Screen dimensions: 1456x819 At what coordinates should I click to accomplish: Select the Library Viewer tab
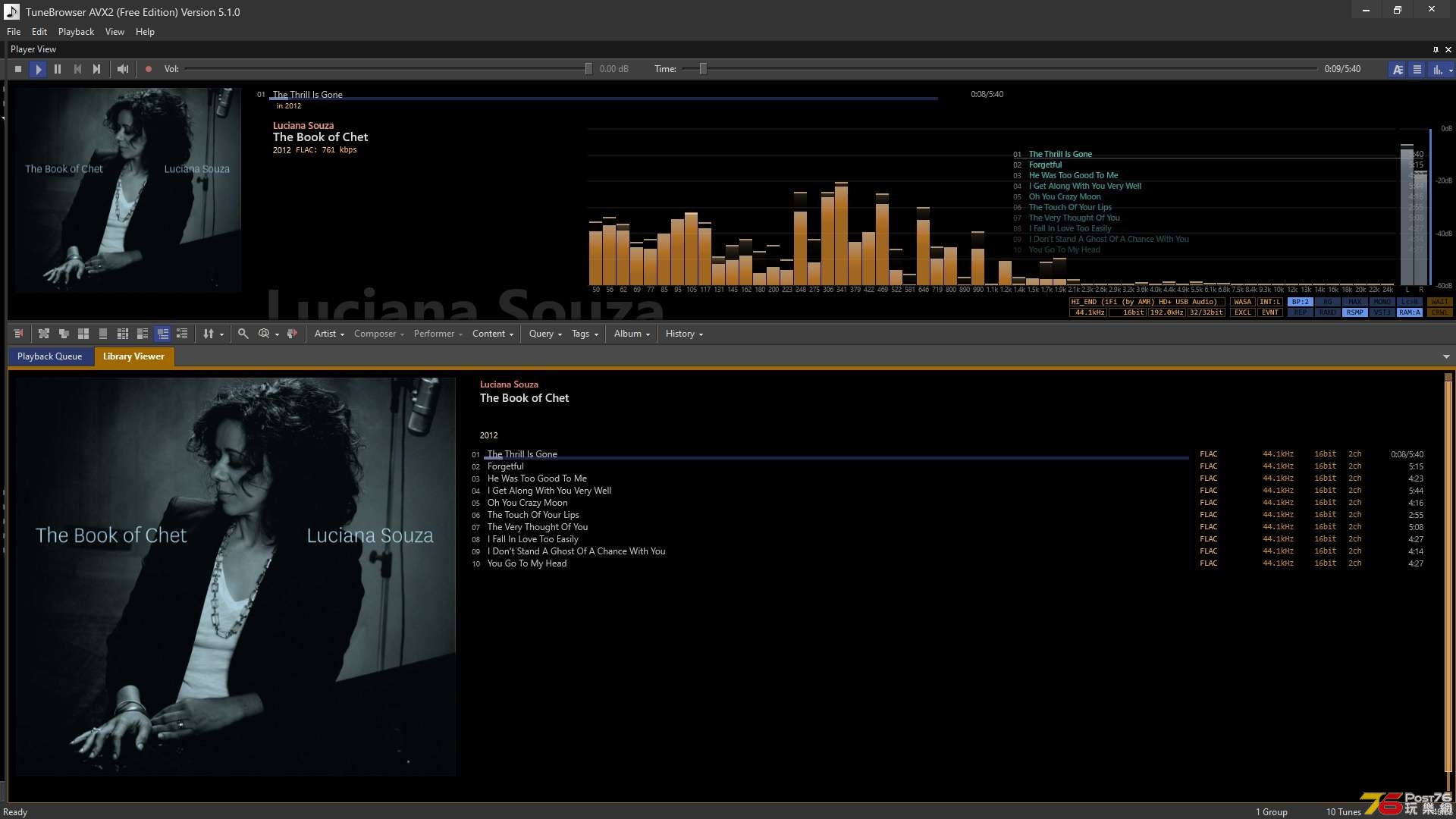(133, 356)
